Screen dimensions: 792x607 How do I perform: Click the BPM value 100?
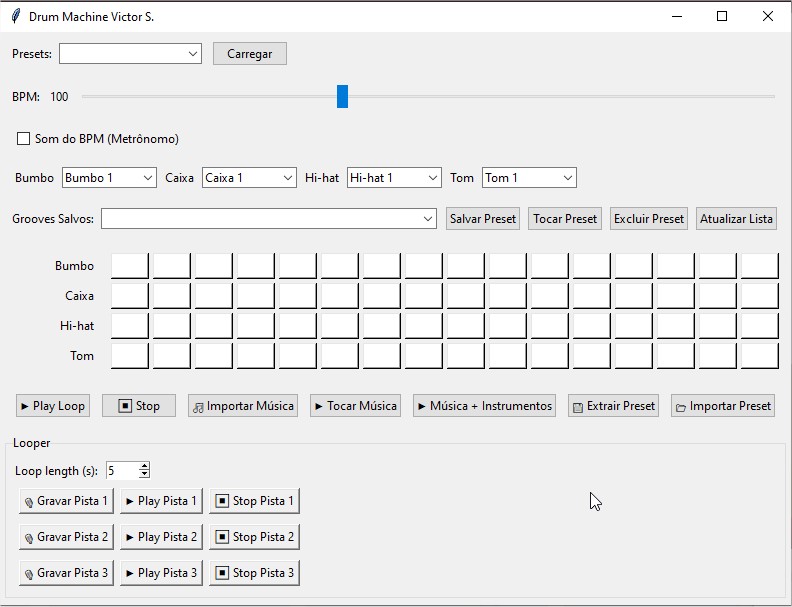59,96
